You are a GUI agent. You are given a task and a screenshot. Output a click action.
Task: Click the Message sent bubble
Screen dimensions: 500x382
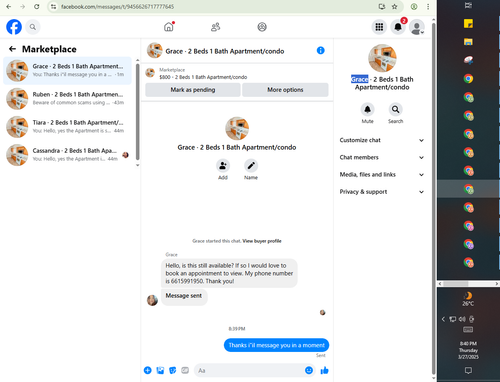coord(184,296)
